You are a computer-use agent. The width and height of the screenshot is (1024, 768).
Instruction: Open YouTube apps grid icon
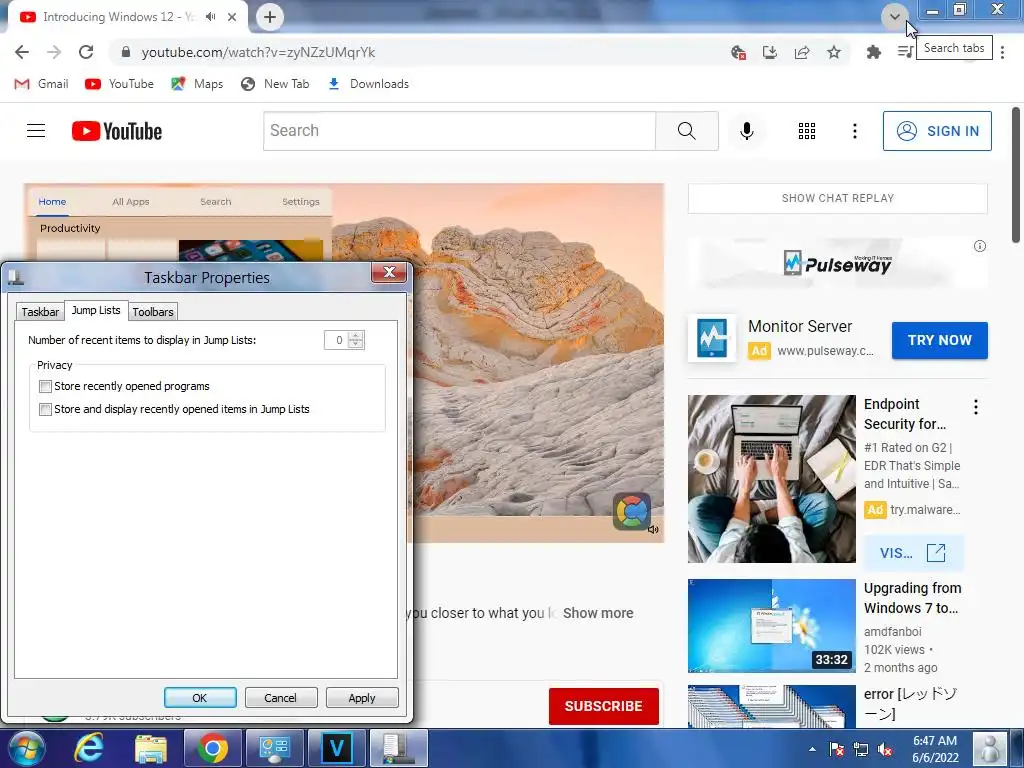click(807, 131)
